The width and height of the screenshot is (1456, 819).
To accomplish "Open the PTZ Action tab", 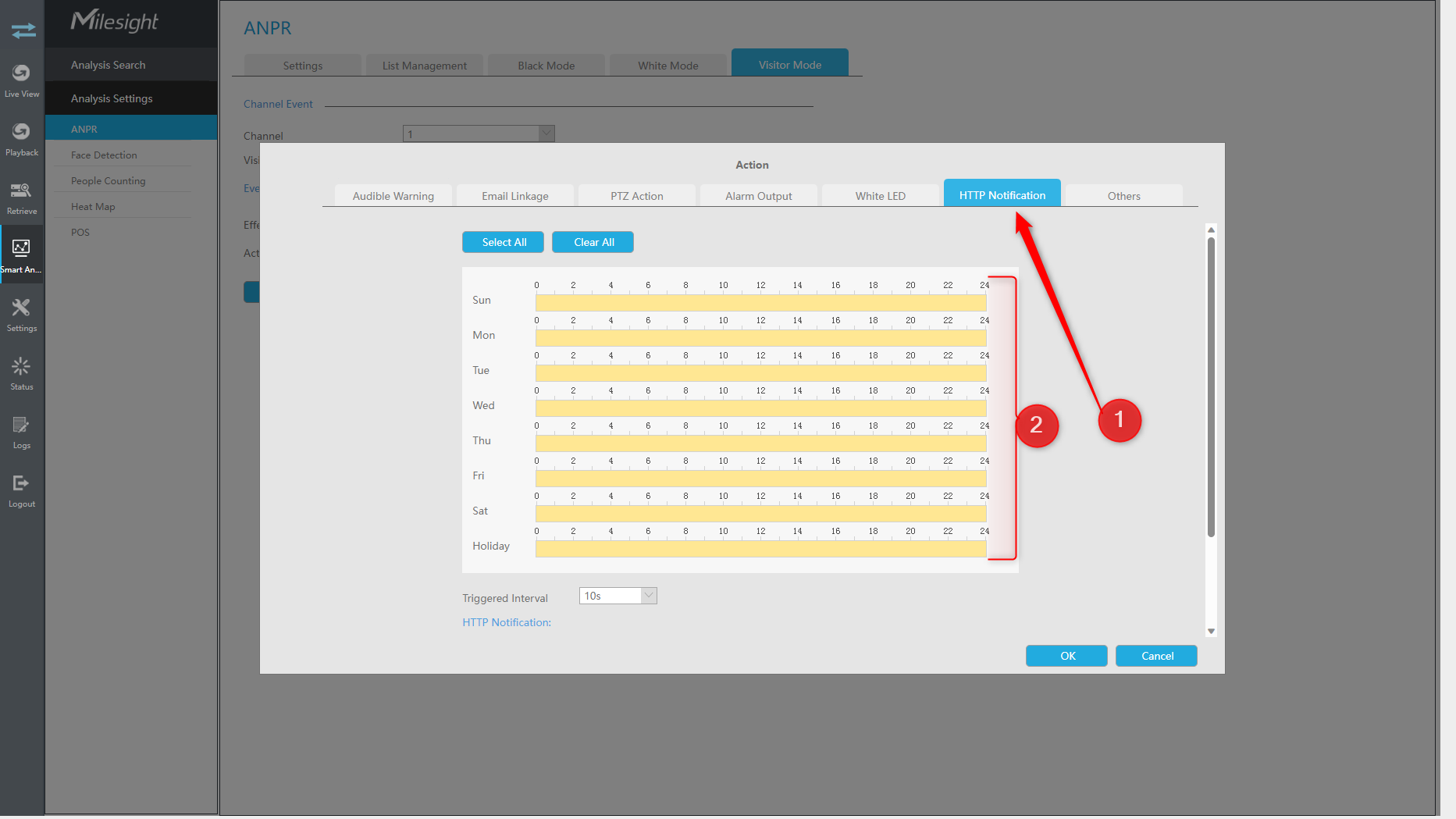I will [x=637, y=195].
